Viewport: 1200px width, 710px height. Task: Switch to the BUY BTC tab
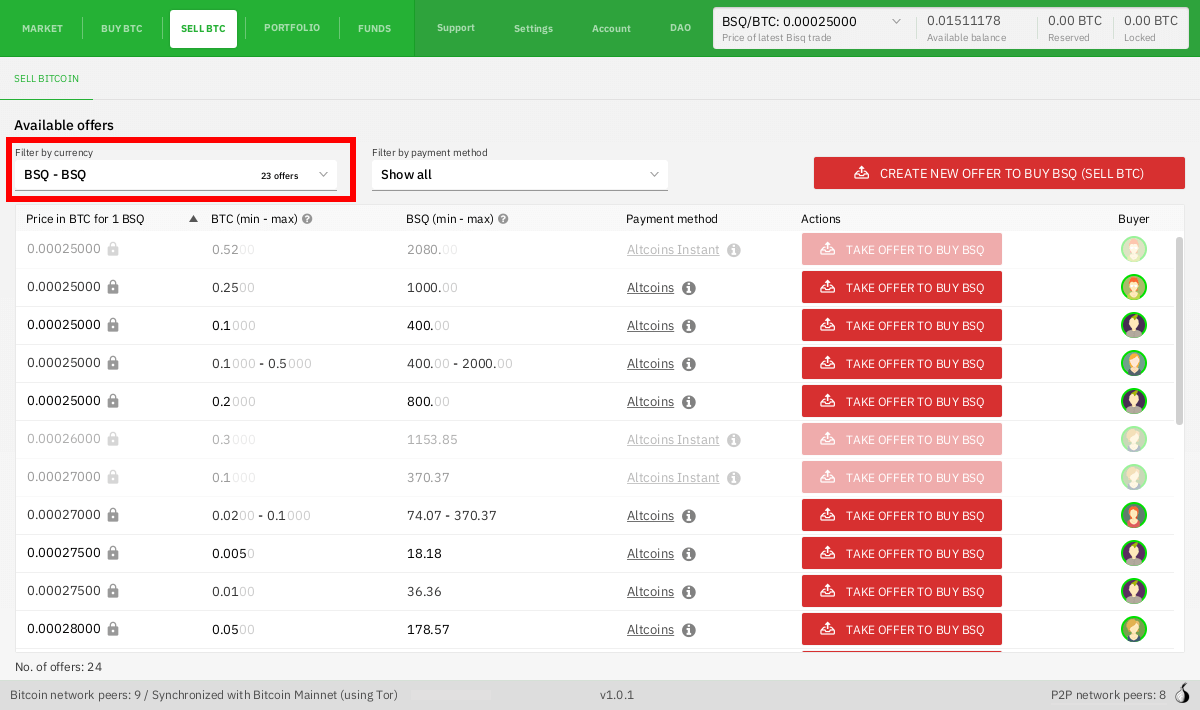122,29
